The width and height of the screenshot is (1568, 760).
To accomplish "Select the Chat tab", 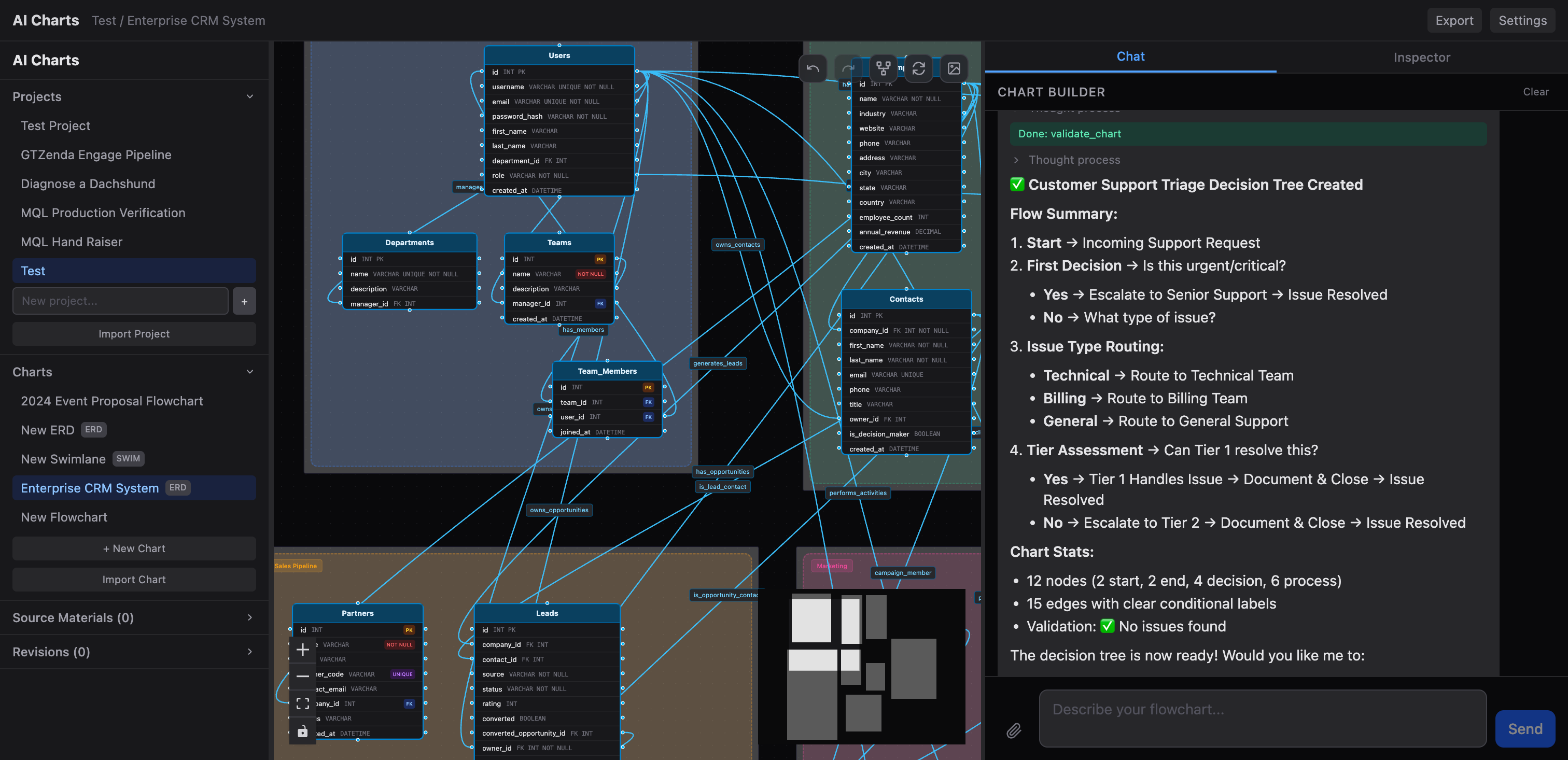I will click(x=1130, y=56).
